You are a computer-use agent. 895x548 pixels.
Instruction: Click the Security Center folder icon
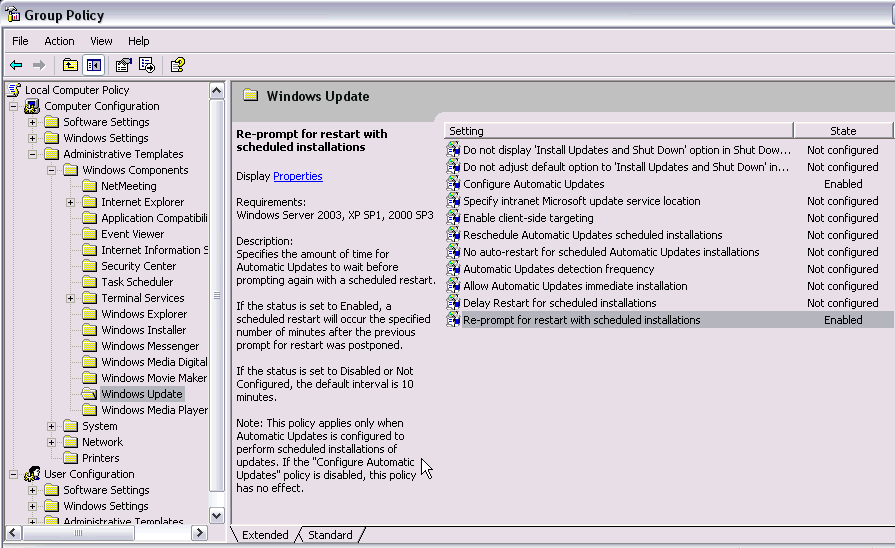coord(89,266)
